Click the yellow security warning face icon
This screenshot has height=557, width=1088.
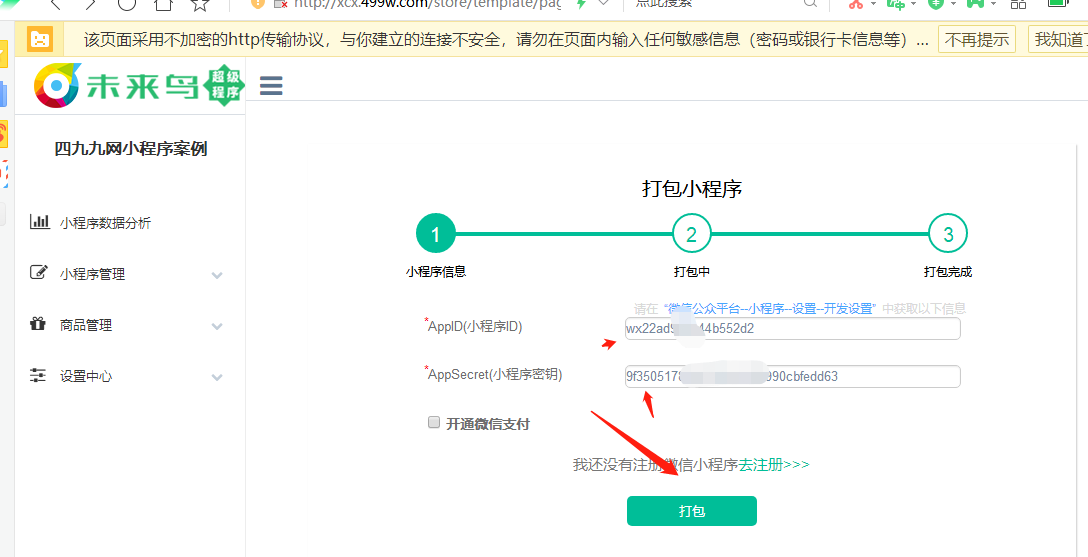click(40, 40)
